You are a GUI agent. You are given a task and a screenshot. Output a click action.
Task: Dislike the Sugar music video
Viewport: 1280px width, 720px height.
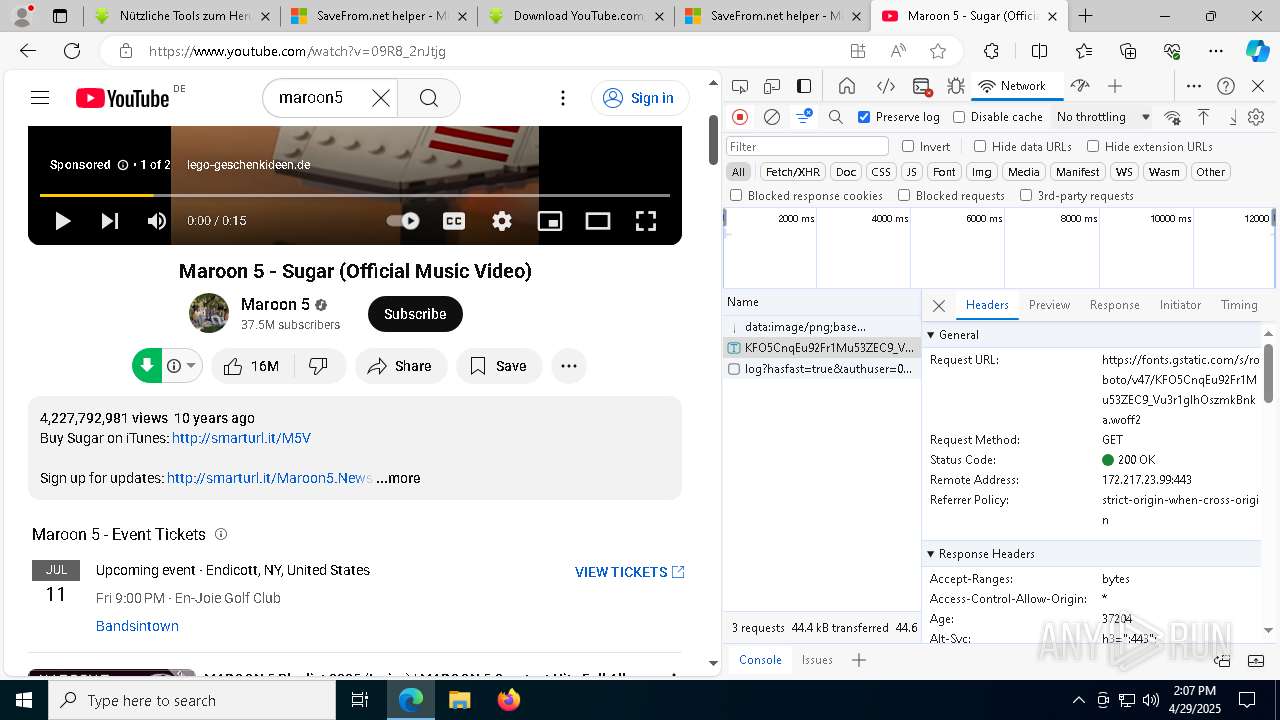(319, 366)
